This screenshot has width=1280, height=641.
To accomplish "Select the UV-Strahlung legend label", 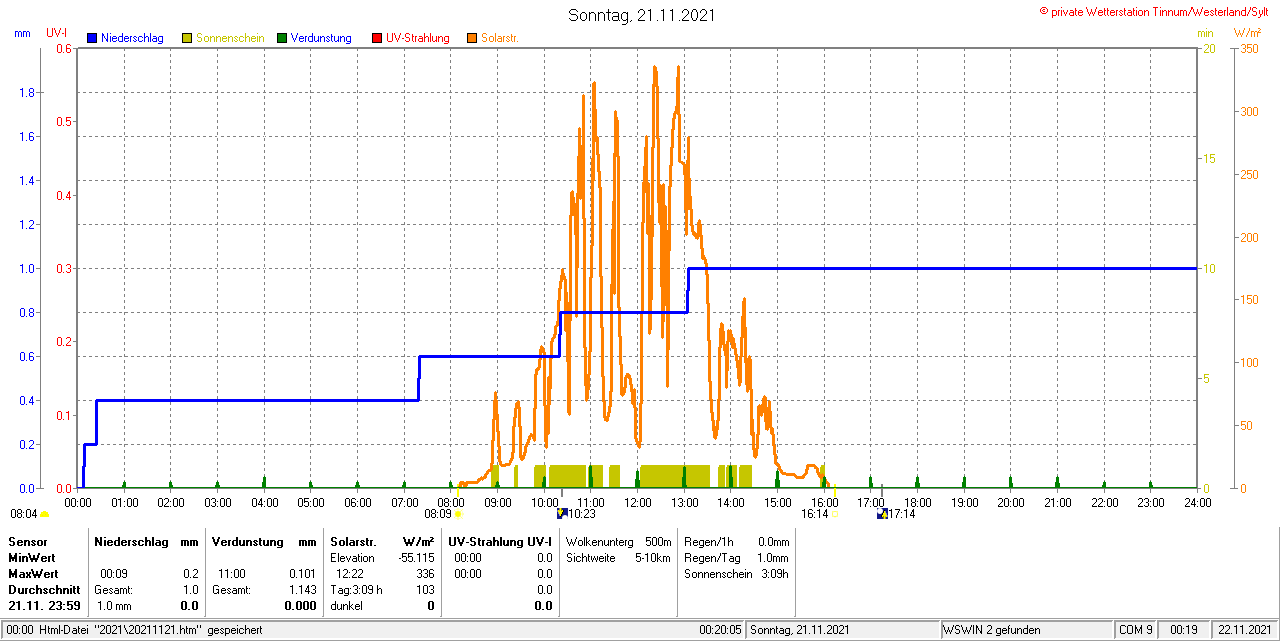I will tap(417, 38).
